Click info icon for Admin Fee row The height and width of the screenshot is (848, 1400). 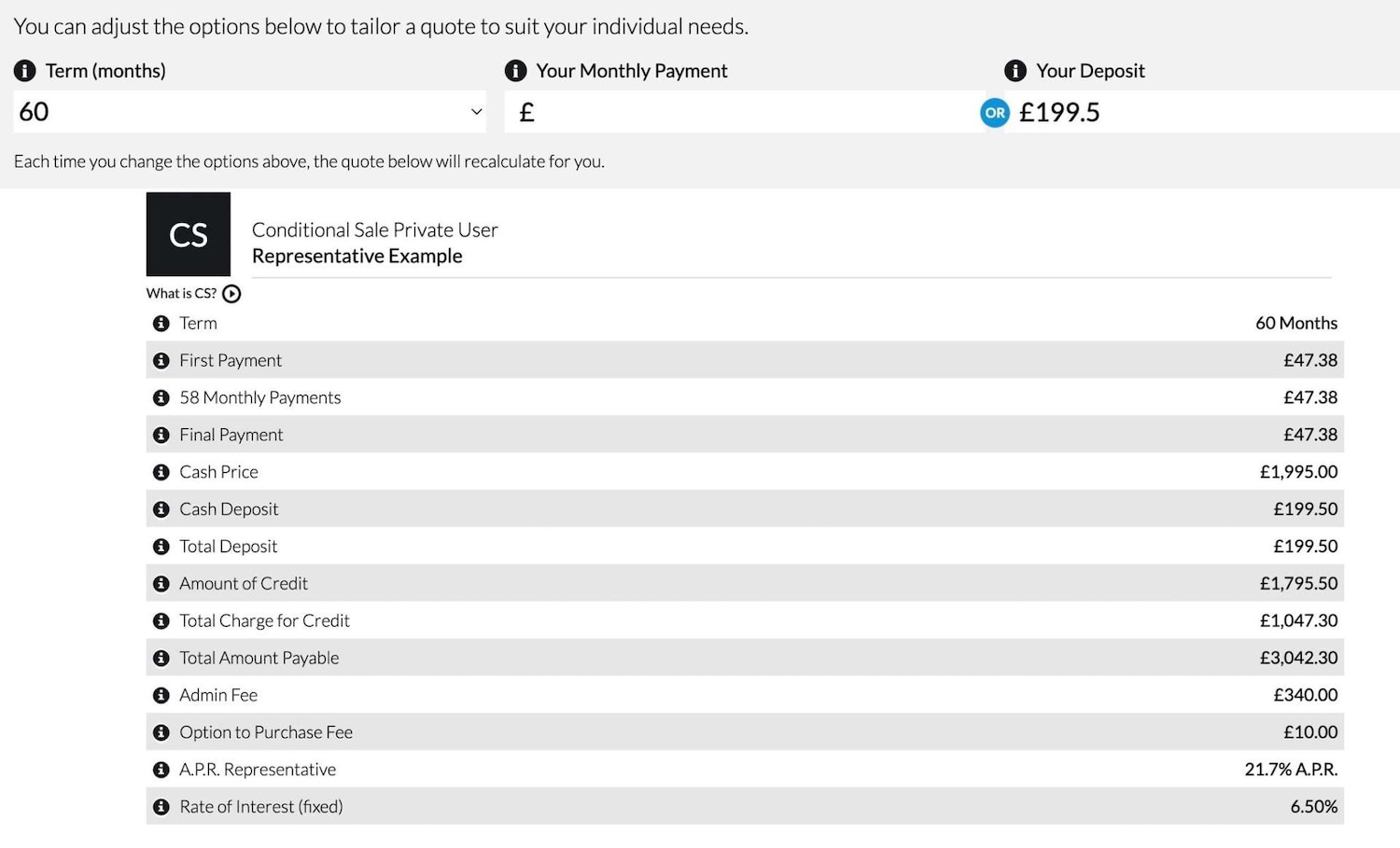161,696
